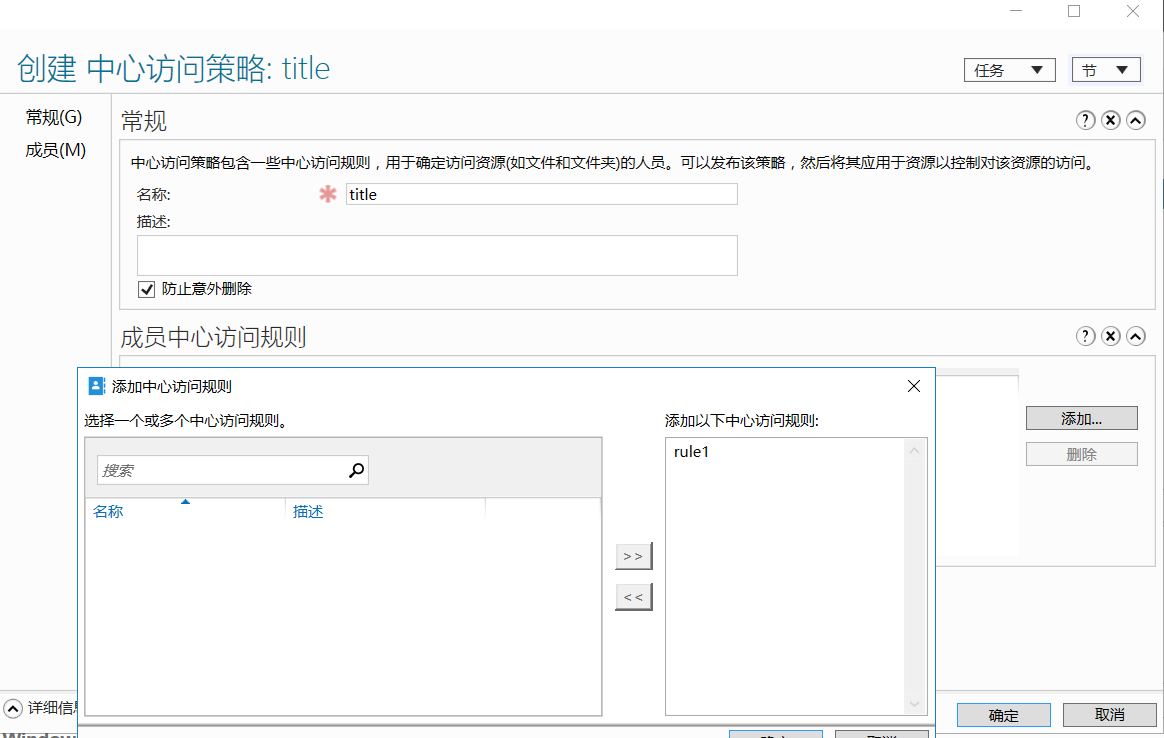Image resolution: width=1164 pixels, height=738 pixels.
Task: Expand 详细信息 at bottom left
Action: click(x=13, y=708)
